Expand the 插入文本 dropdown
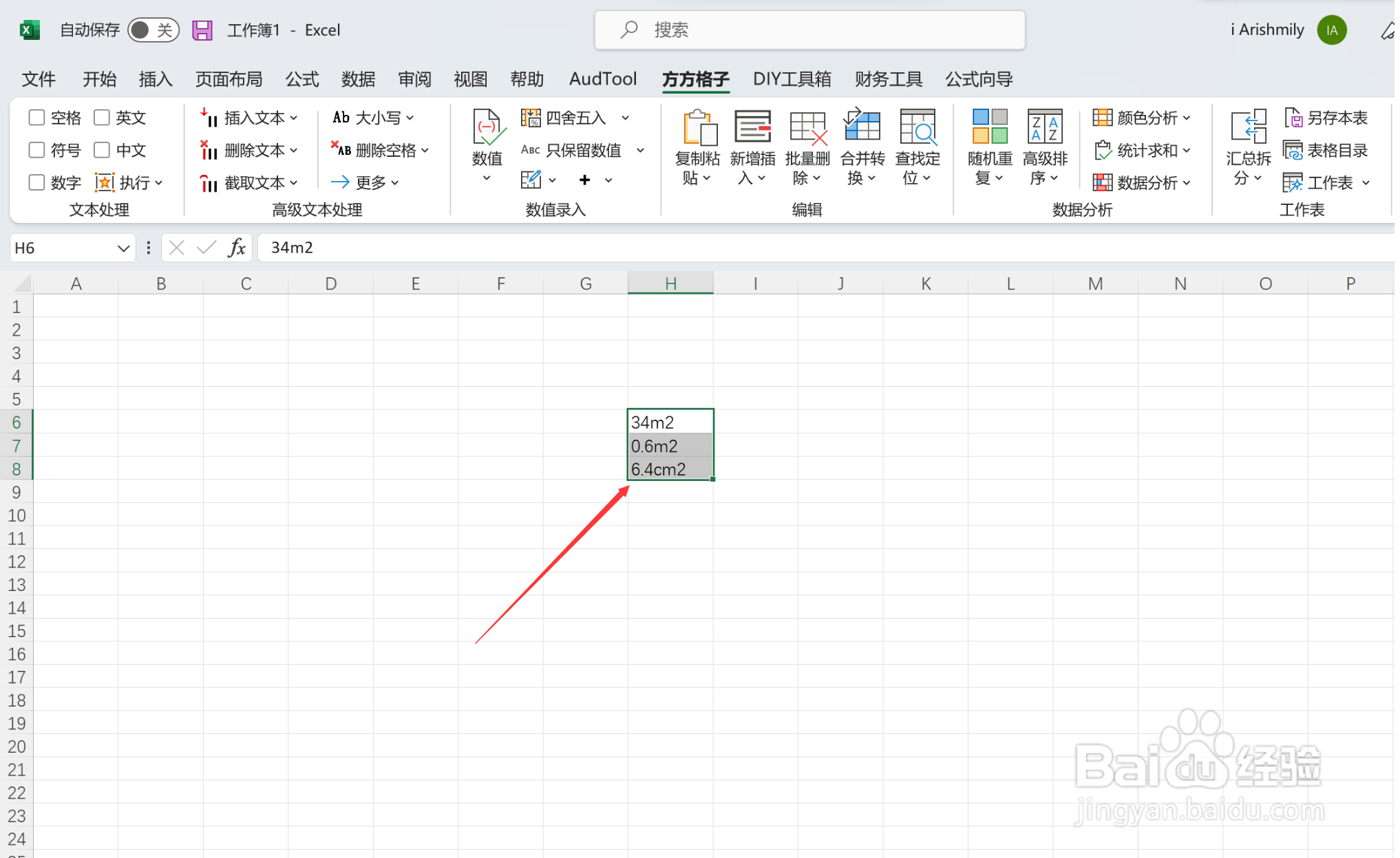The height and width of the screenshot is (858, 1400). [294, 118]
